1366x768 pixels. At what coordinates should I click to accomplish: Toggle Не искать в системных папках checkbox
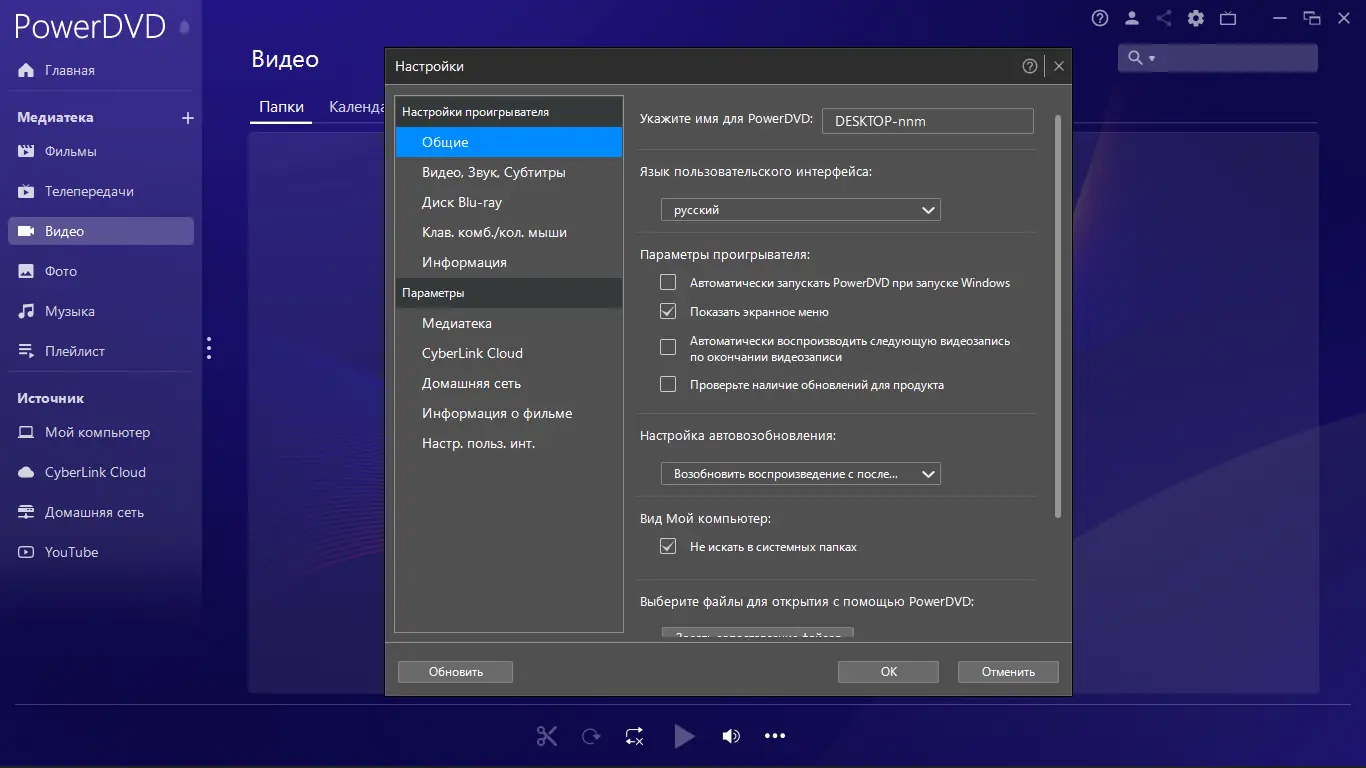point(668,547)
